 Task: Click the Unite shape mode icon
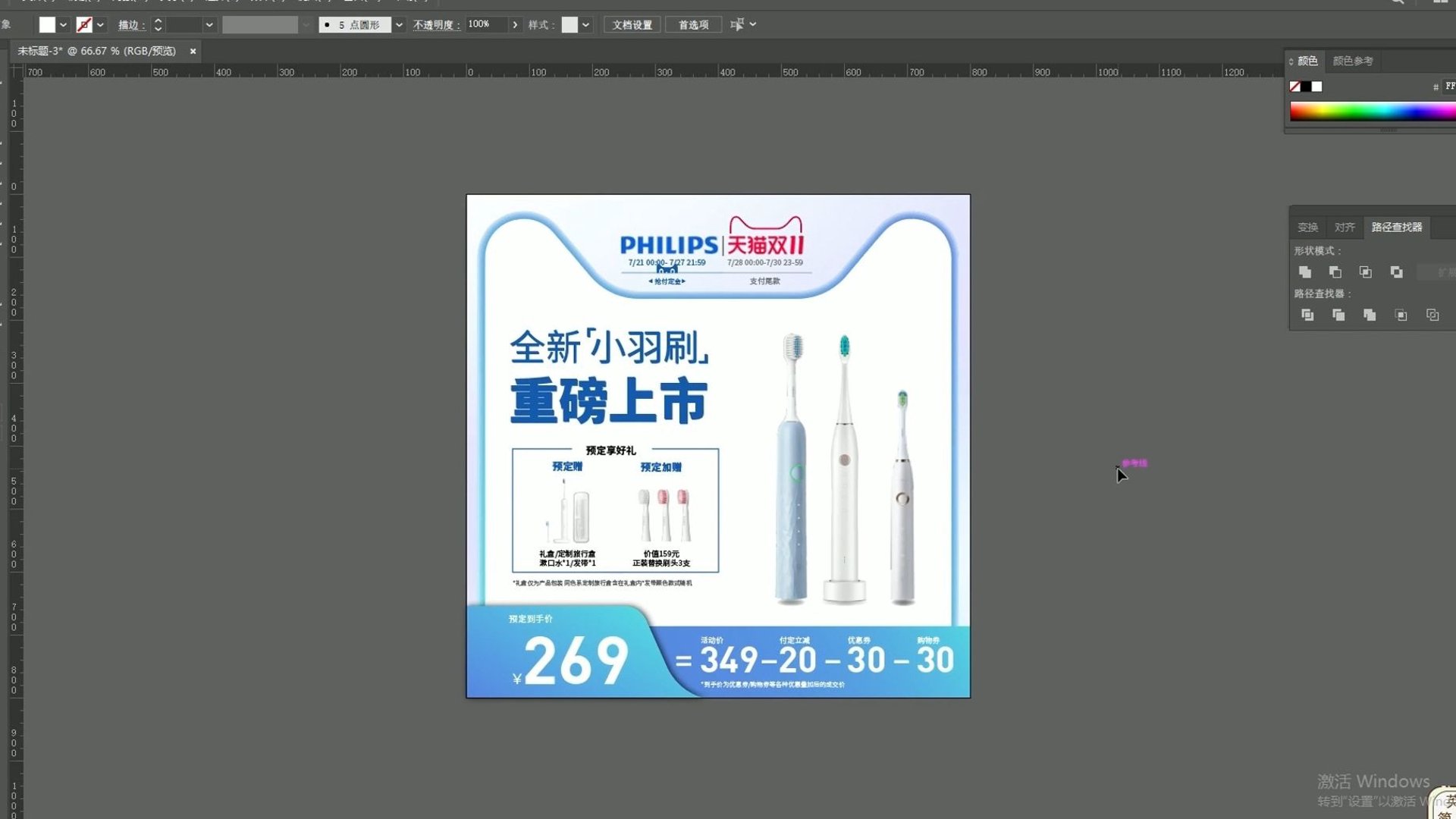click(1305, 272)
